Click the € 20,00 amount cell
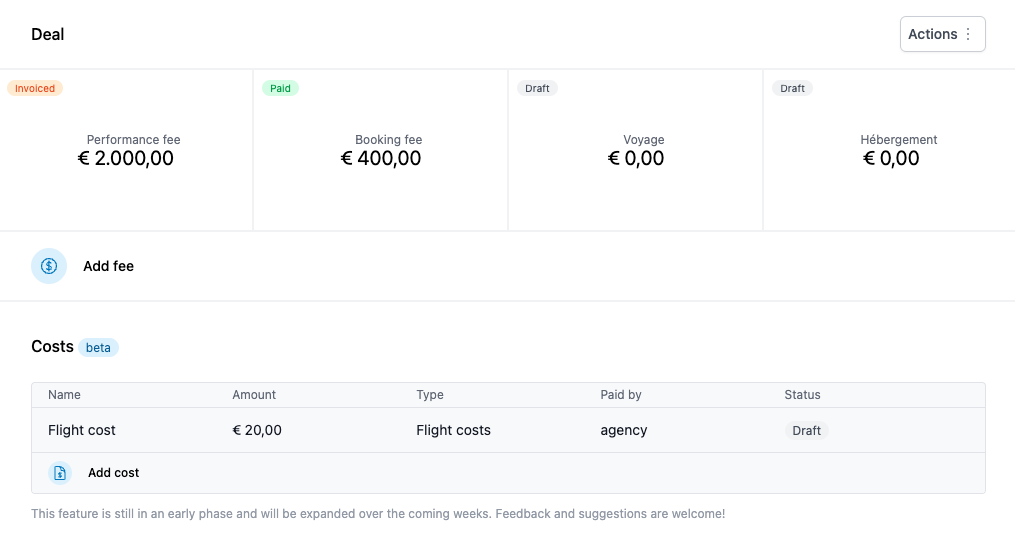 pos(257,430)
